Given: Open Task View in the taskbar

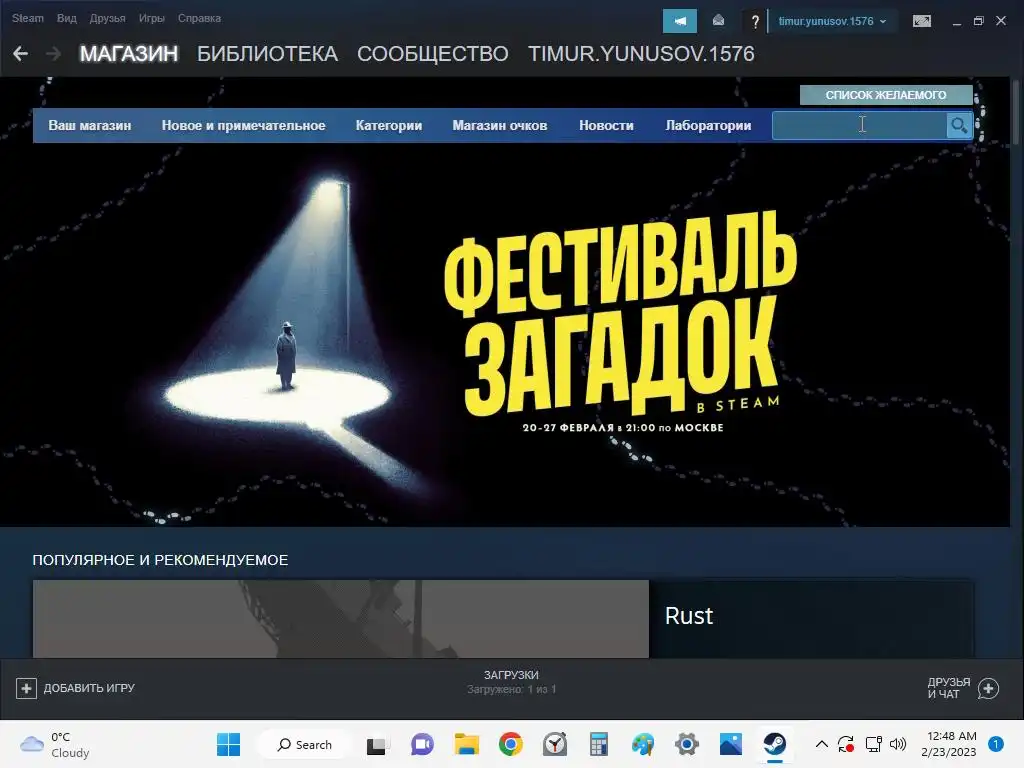Looking at the screenshot, I should [x=378, y=744].
